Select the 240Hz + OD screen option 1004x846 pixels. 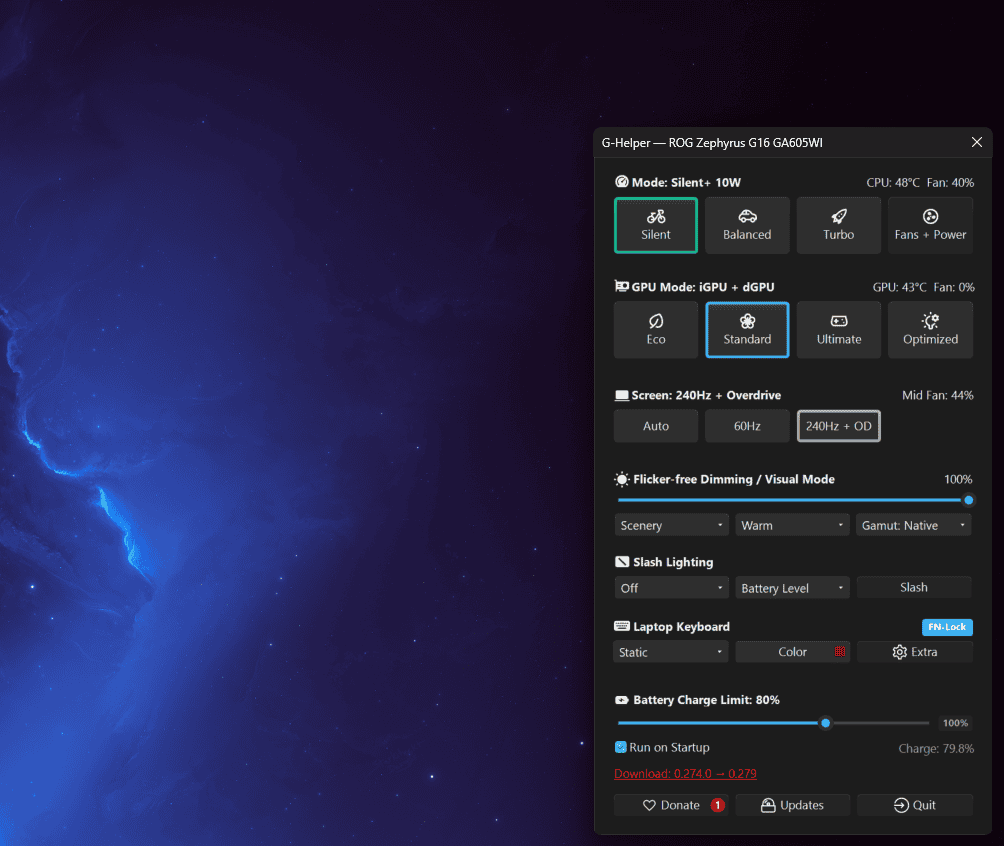[839, 426]
